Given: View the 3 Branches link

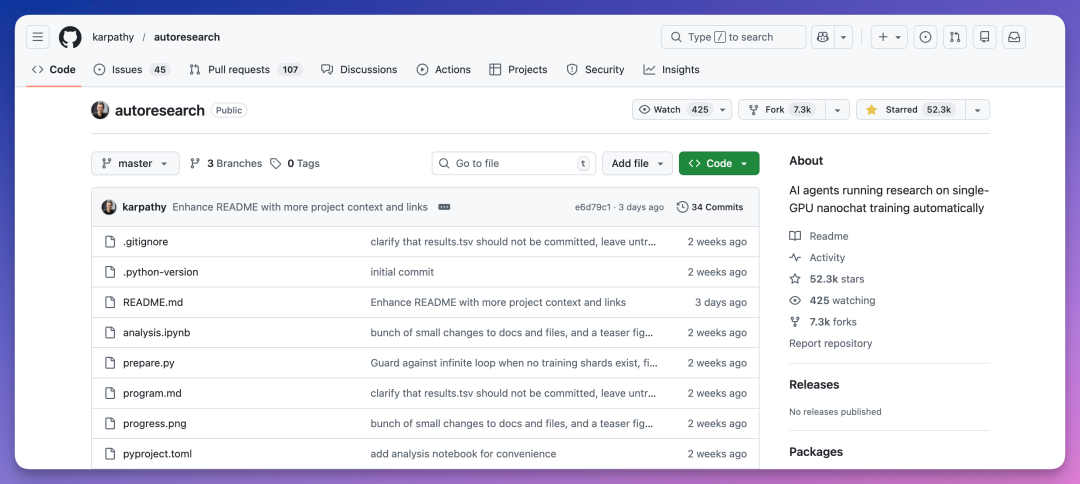Looking at the screenshot, I should 226,163.
